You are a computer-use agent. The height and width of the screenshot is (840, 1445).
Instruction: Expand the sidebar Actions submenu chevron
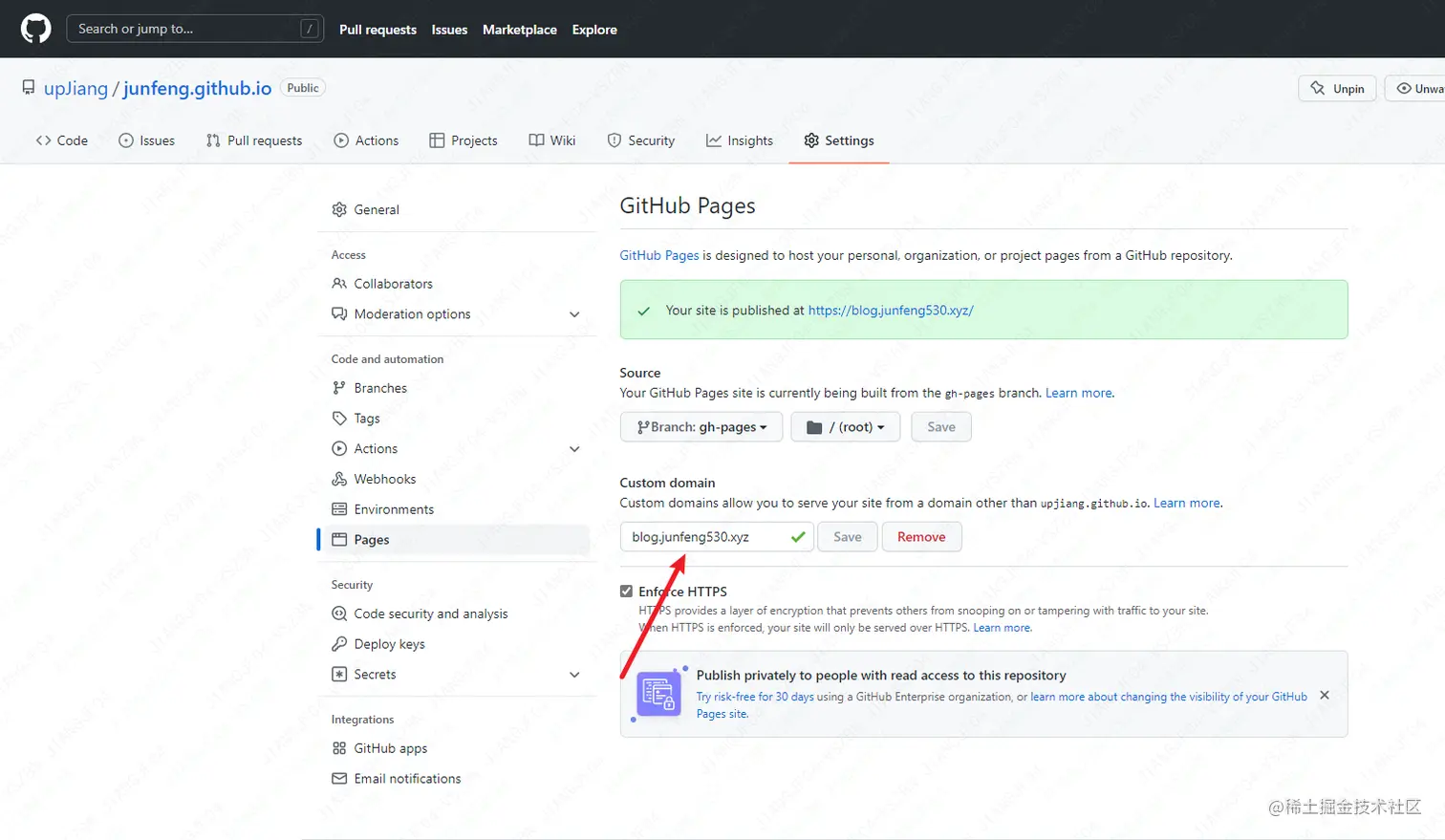point(574,449)
